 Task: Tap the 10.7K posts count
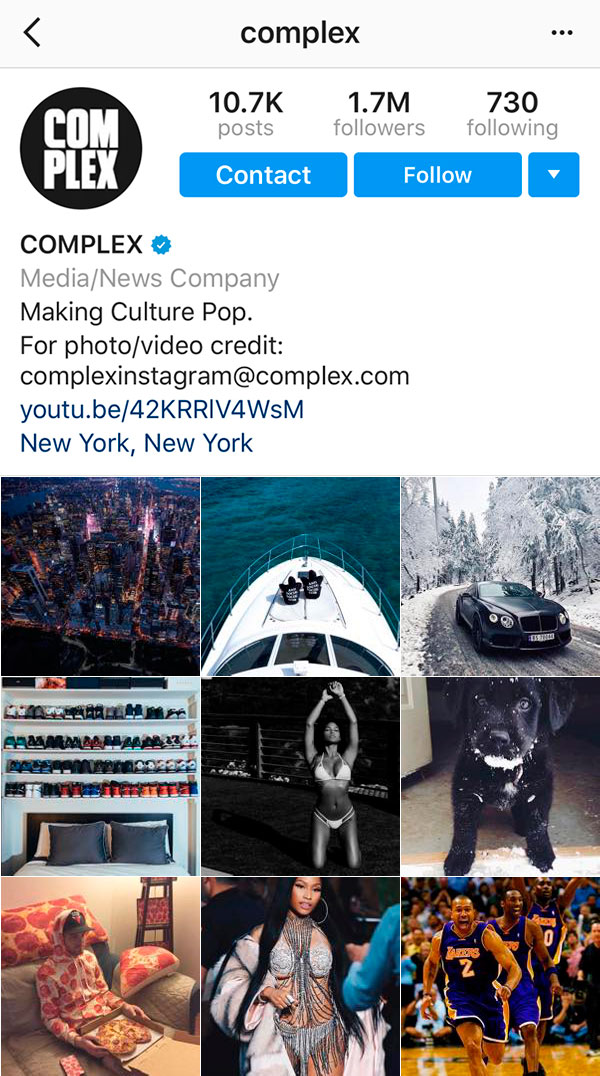(x=246, y=114)
